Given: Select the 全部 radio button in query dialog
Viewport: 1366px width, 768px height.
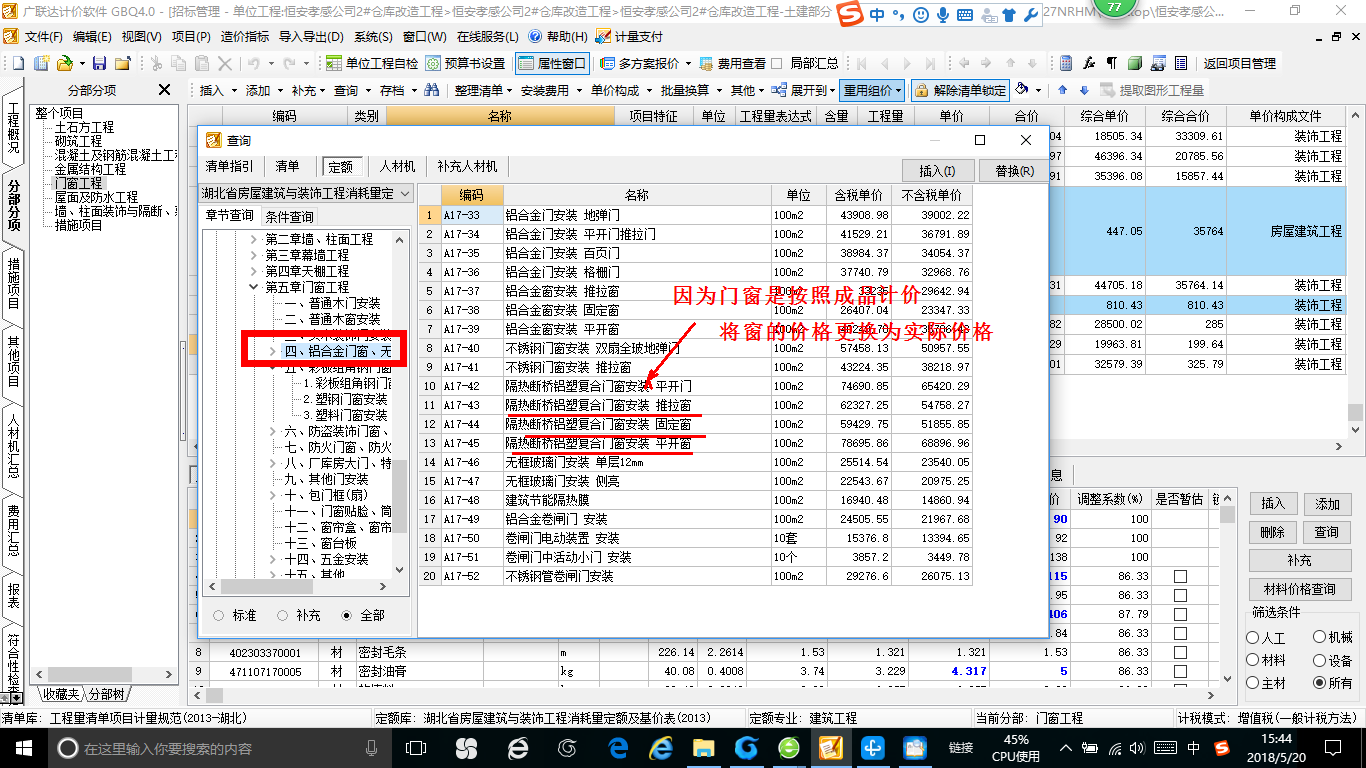Looking at the screenshot, I should point(347,615).
